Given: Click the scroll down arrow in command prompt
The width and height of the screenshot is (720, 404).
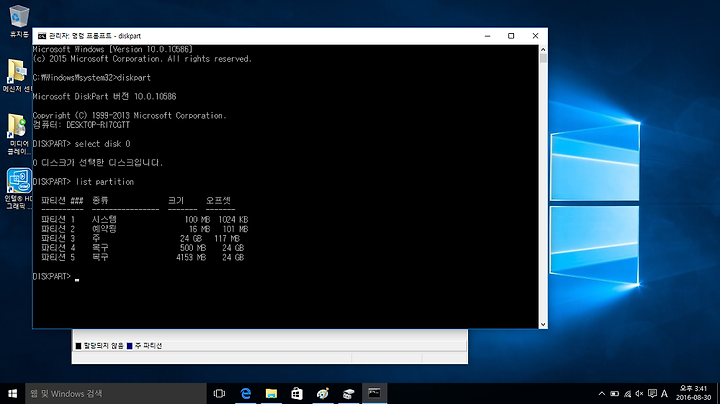Looking at the screenshot, I should tap(543, 325).
